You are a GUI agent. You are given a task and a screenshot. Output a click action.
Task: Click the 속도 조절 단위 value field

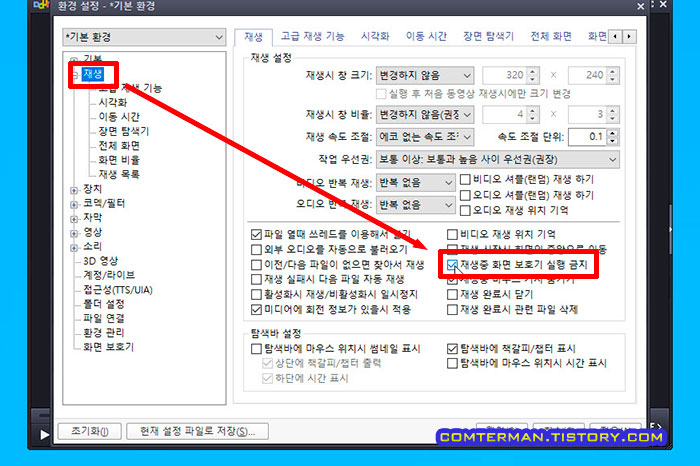coord(588,137)
